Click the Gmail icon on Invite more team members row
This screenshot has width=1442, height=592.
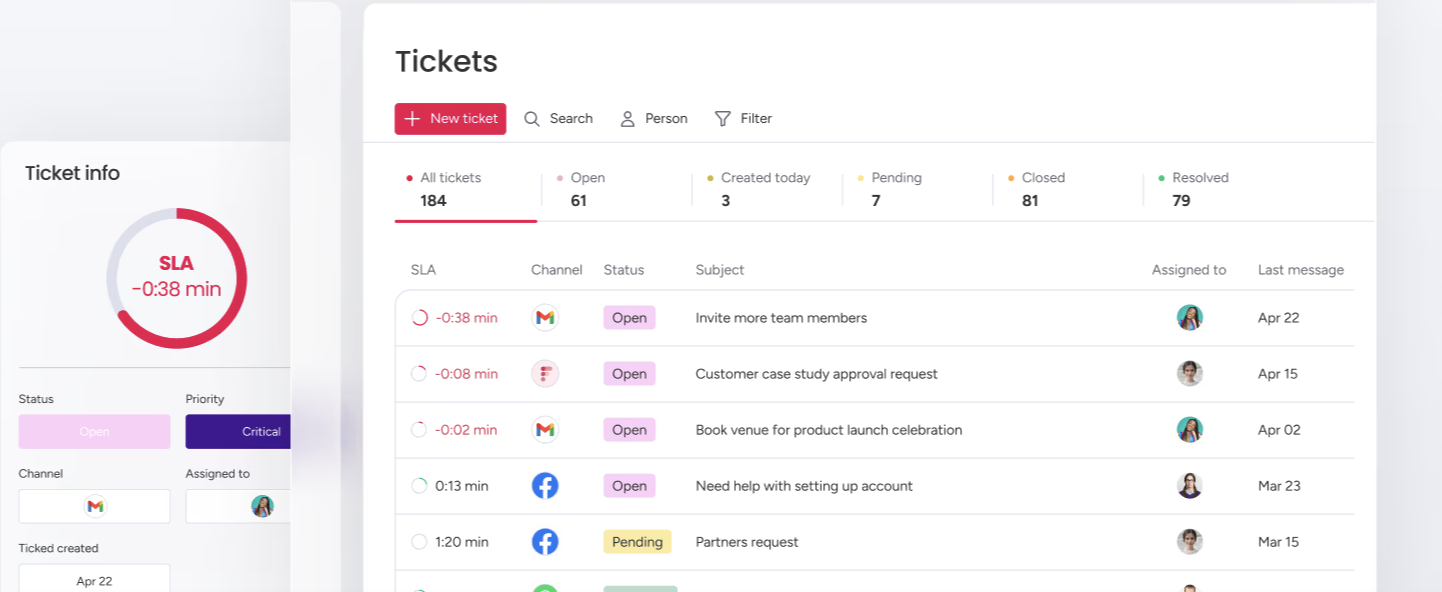[x=545, y=318]
